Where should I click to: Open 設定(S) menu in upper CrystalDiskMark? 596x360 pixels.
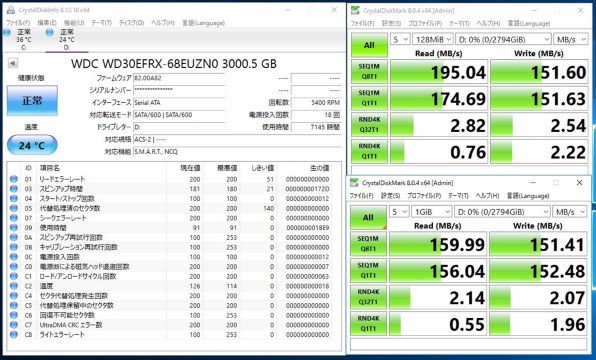point(391,23)
